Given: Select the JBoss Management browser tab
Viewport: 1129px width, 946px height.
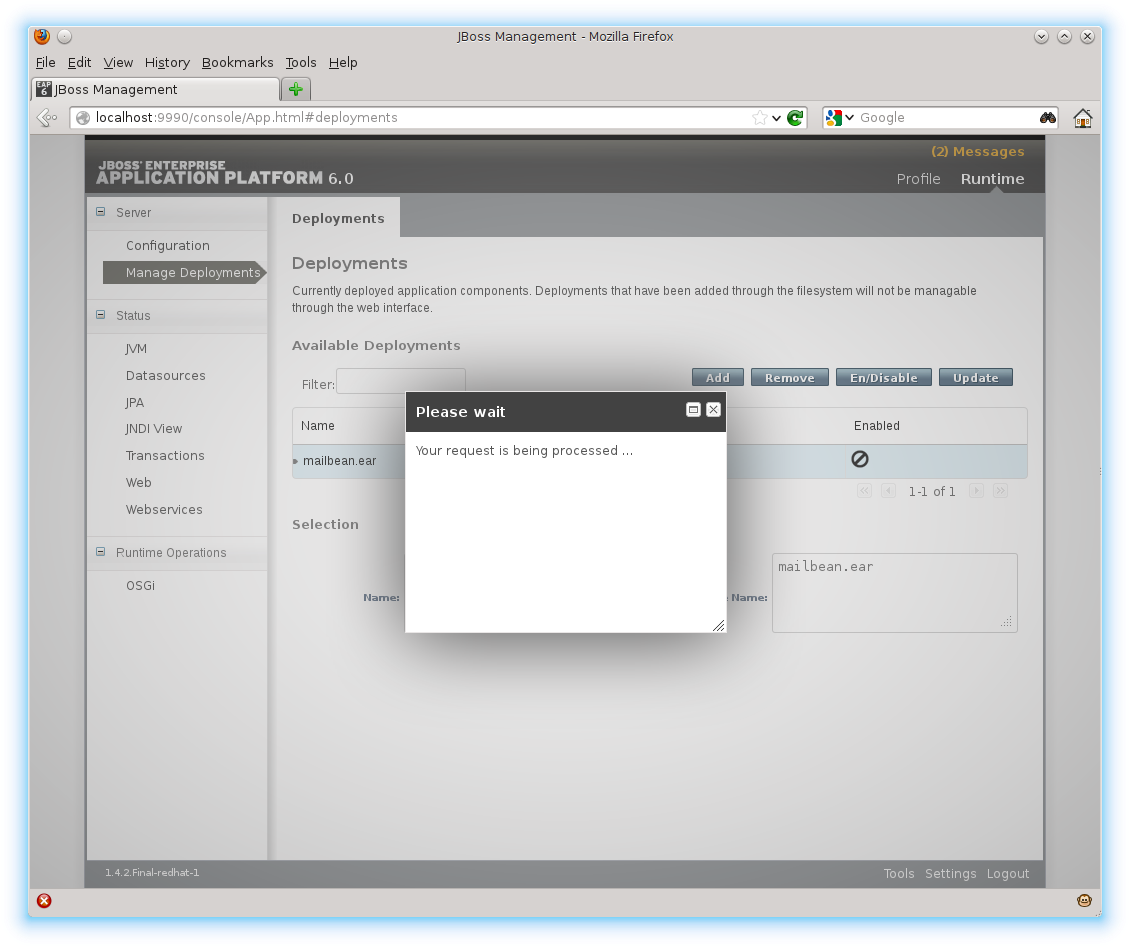Looking at the screenshot, I should (156, 89).
